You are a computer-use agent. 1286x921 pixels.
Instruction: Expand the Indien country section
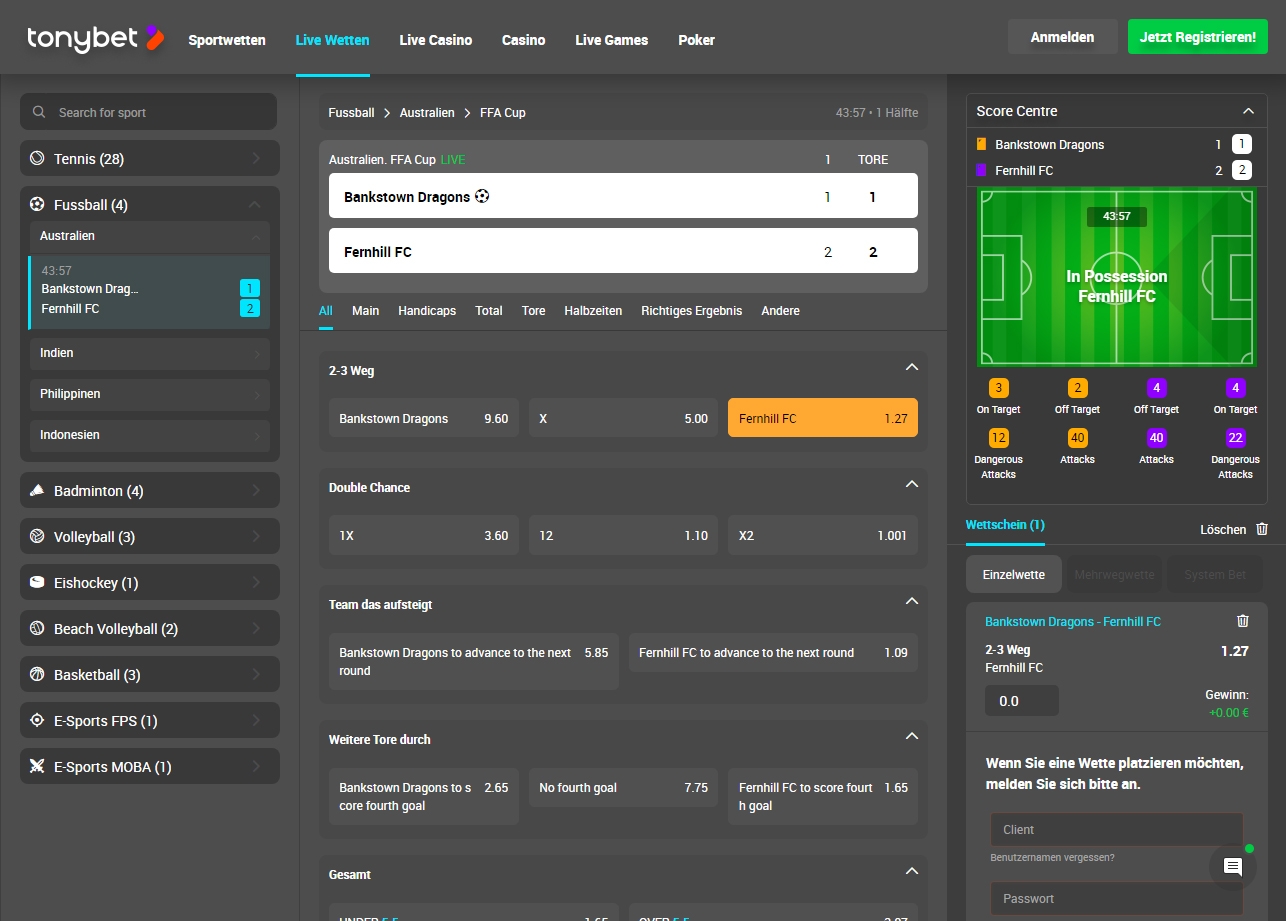pos(149,353)
